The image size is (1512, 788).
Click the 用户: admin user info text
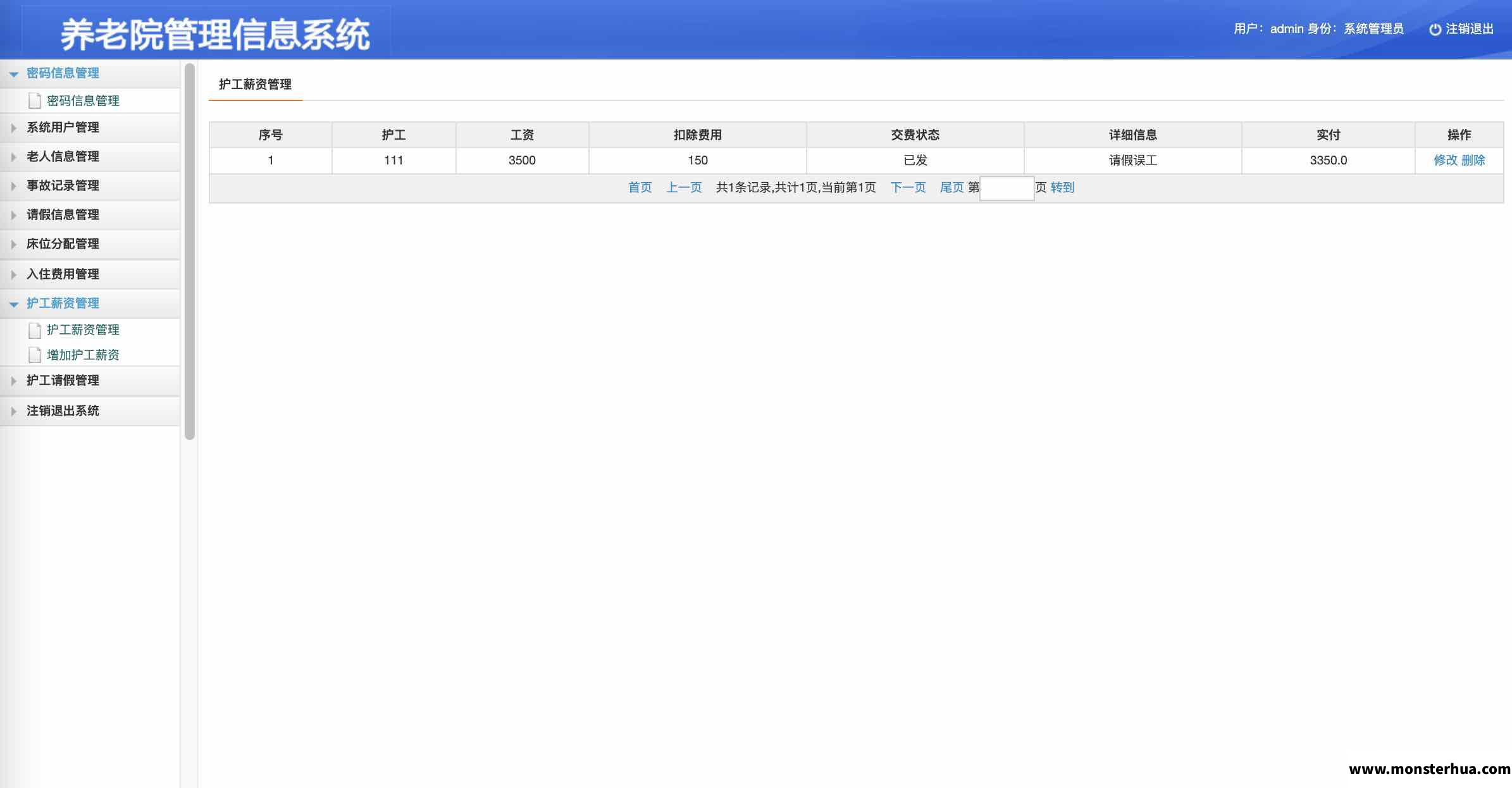1268,29
